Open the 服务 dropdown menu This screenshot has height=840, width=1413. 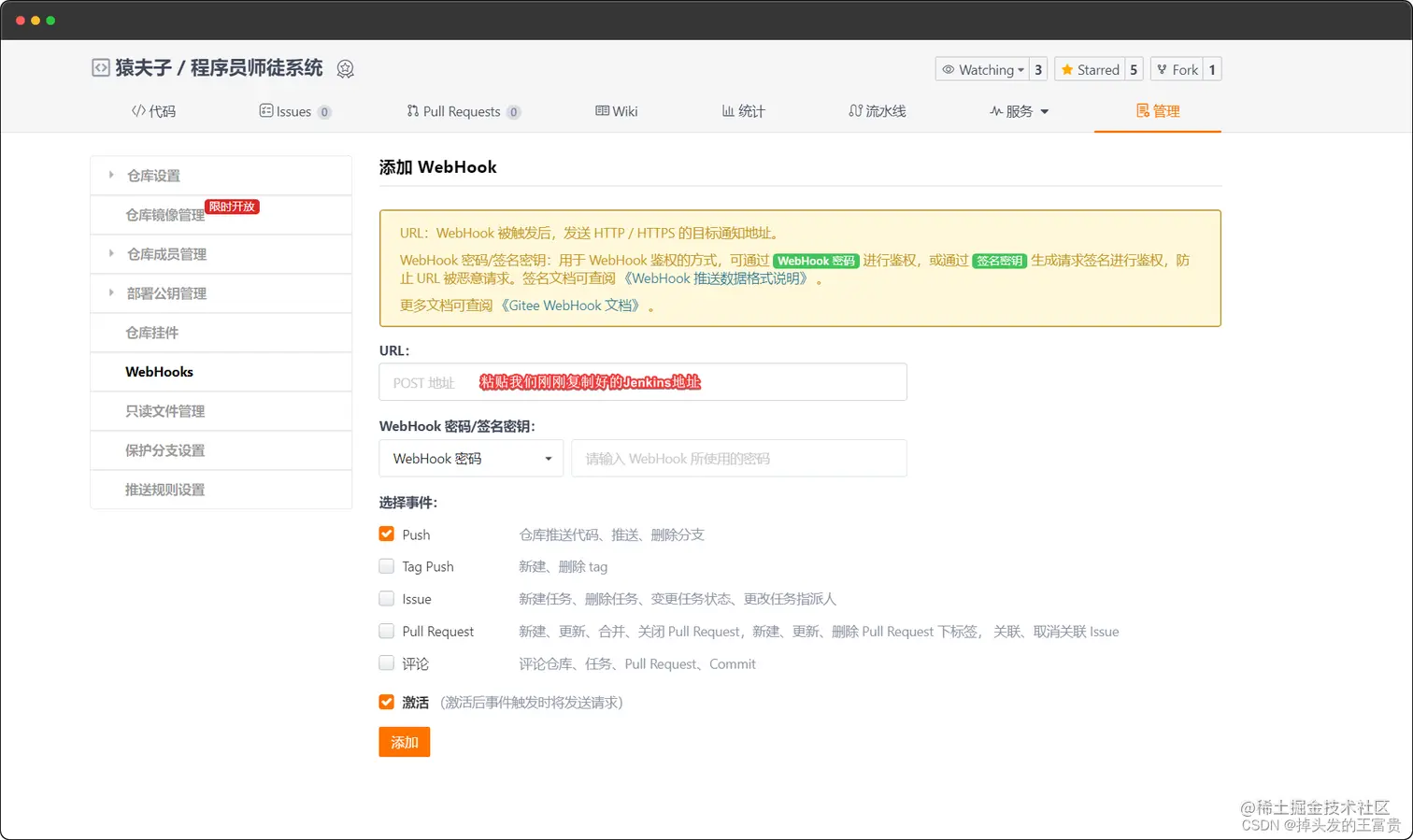pyautogui.click(x=1019, y=111)
